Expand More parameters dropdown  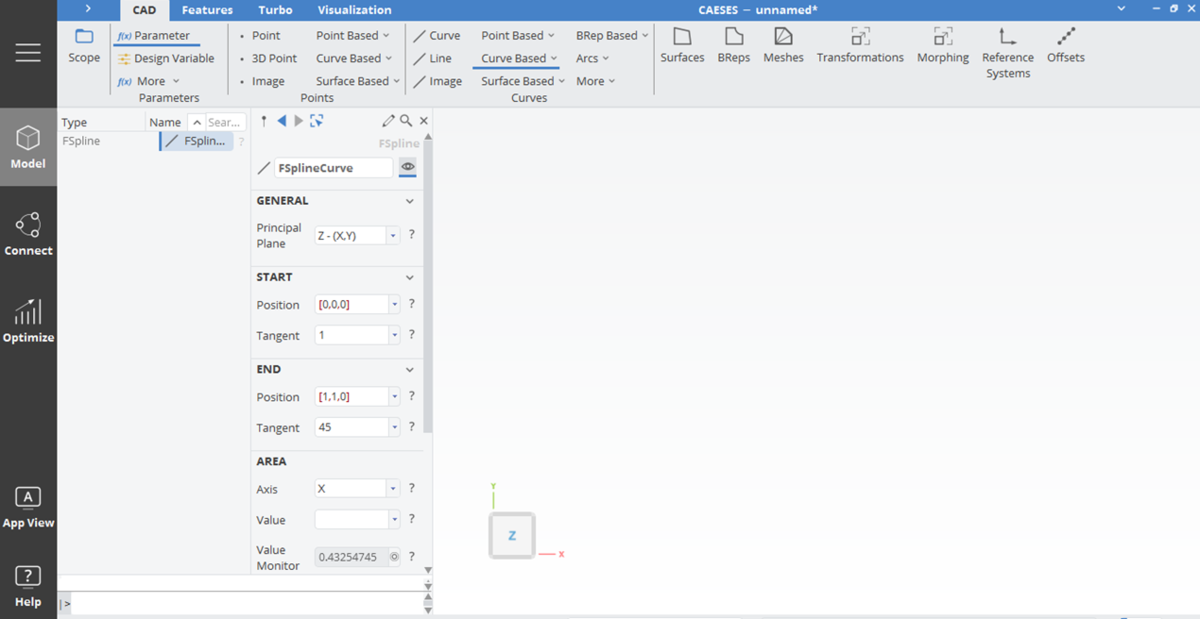click(150, 81)
